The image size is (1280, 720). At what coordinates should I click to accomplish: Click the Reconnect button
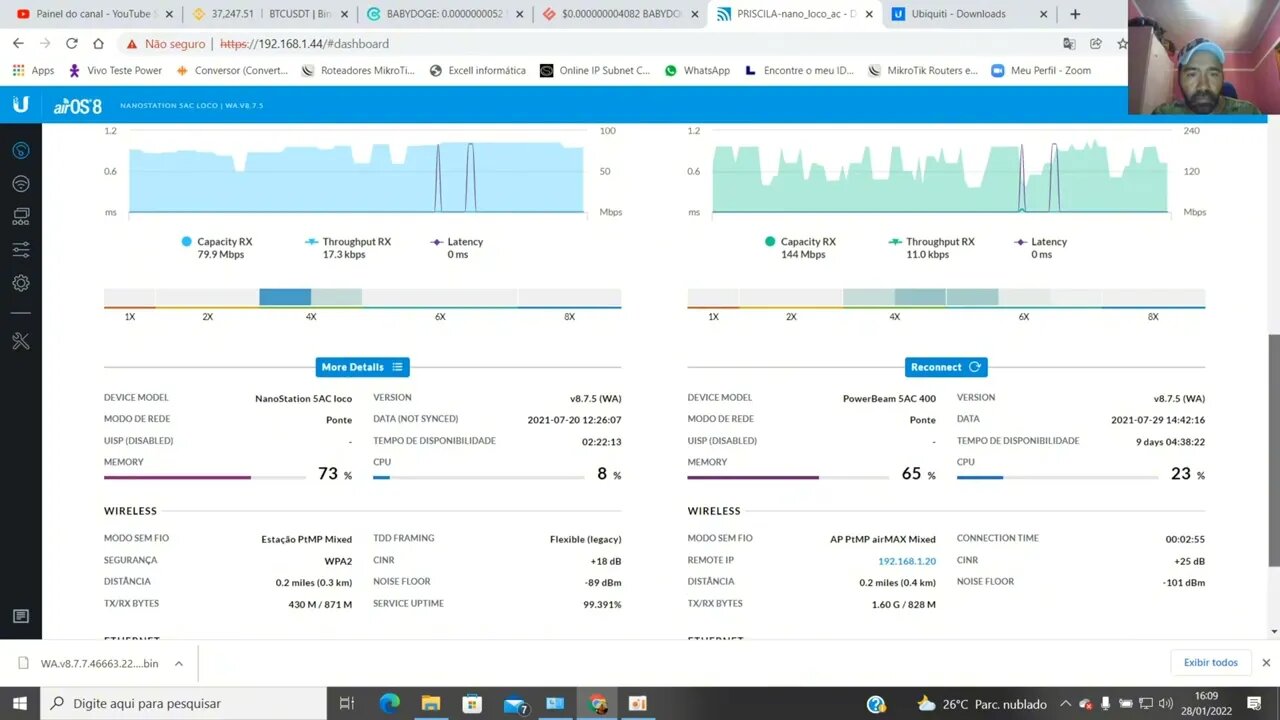coord(946,367)
